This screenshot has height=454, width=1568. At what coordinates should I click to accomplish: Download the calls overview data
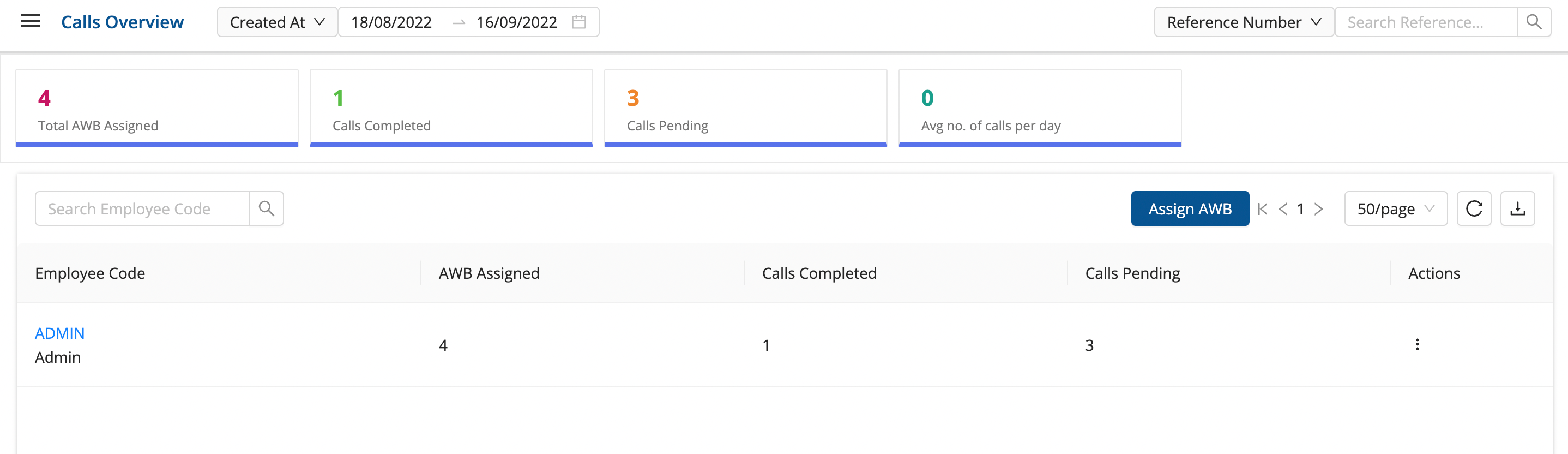tap(1517, 208)
